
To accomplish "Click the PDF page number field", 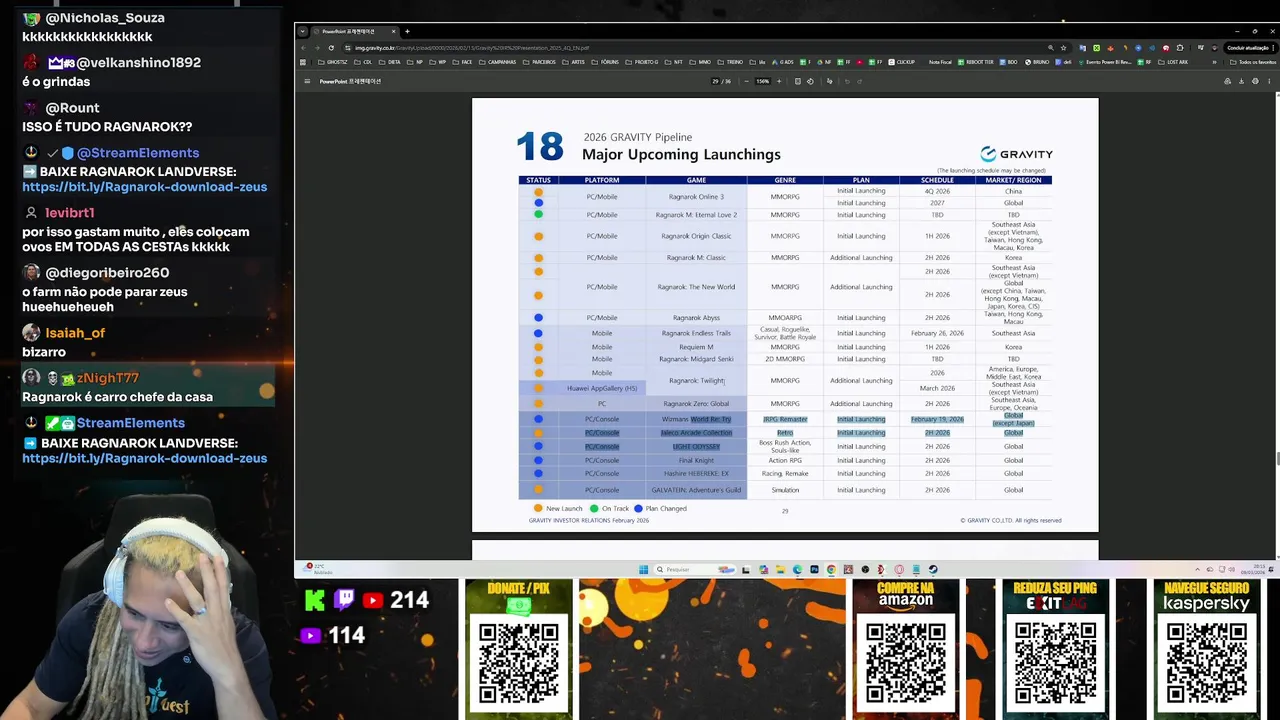I will point(715,81).
